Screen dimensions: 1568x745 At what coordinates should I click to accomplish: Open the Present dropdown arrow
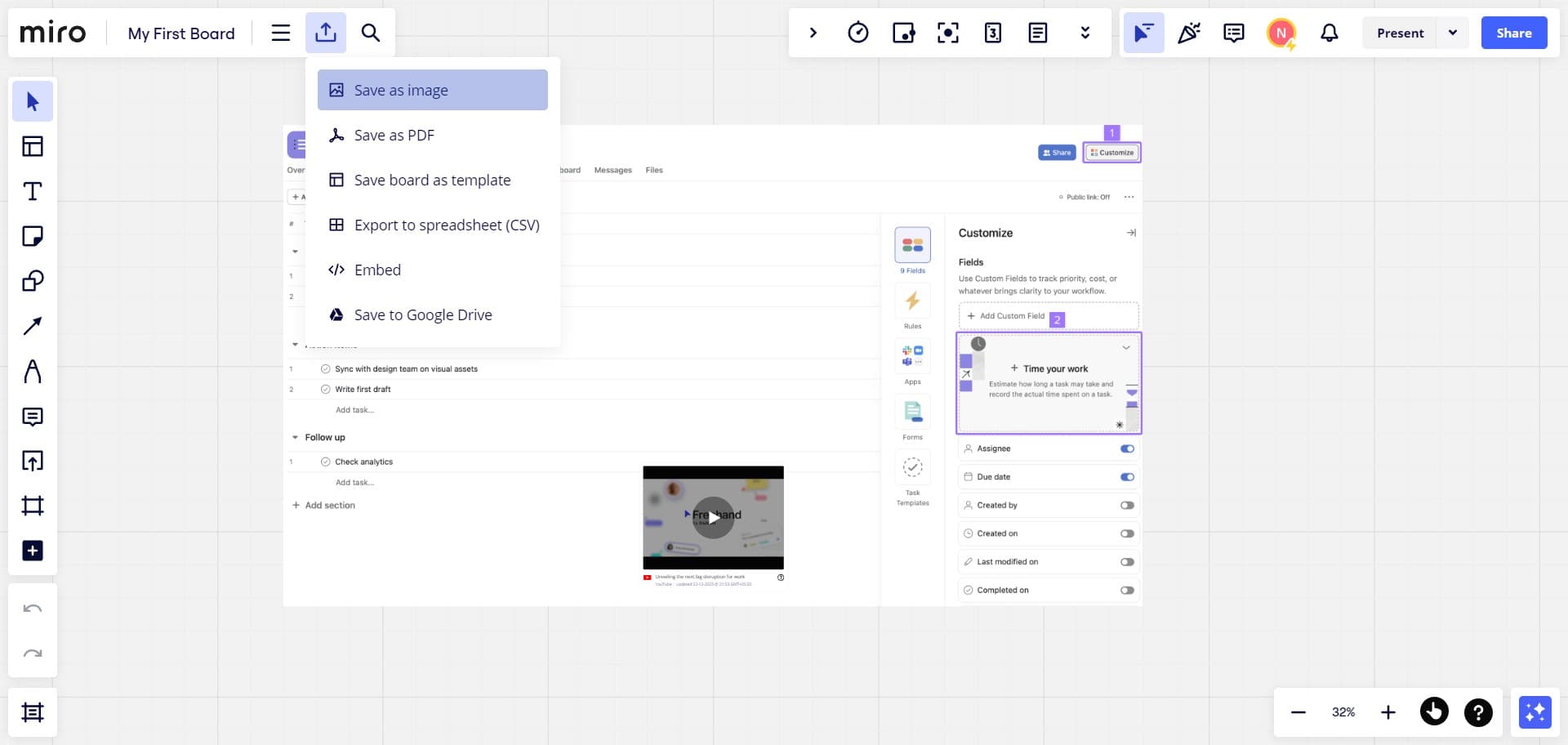point(1452,33)
